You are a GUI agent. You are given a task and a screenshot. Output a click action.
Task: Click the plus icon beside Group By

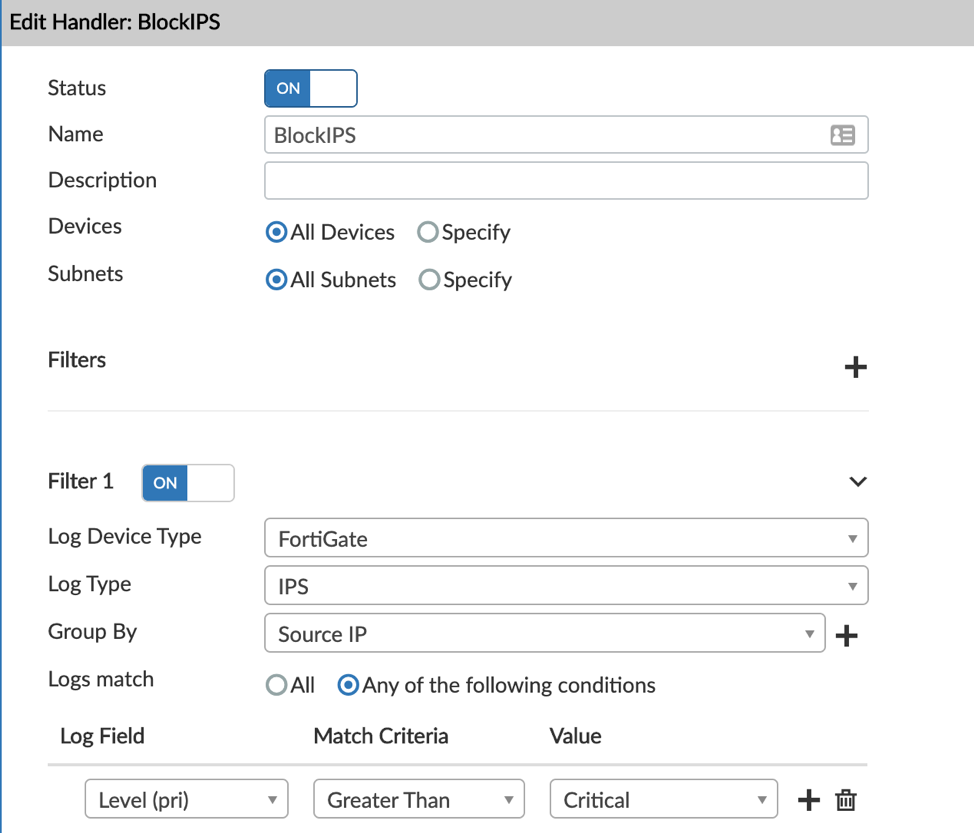tap(846, 635)
